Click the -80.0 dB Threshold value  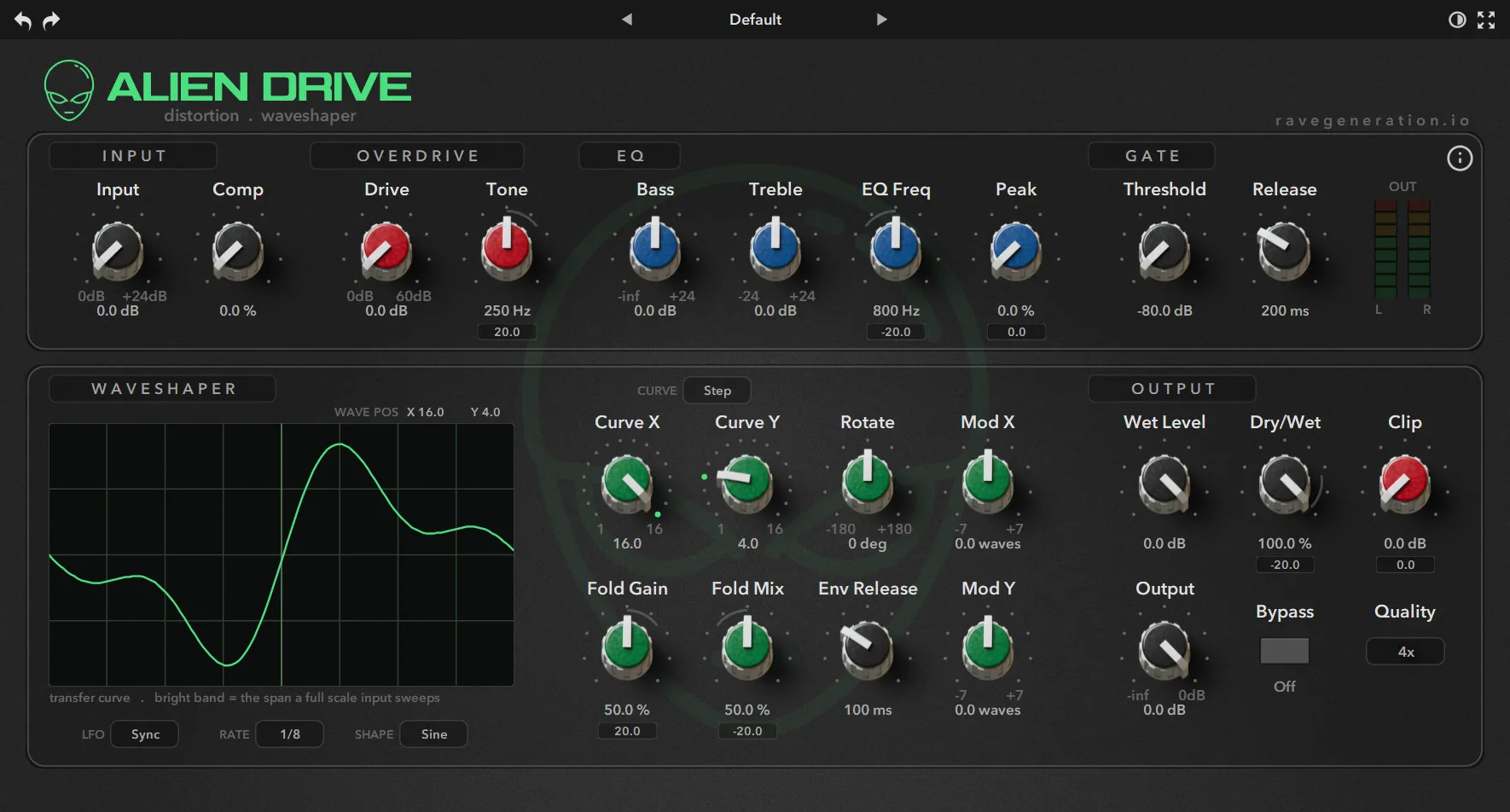tap(1164, 310)
